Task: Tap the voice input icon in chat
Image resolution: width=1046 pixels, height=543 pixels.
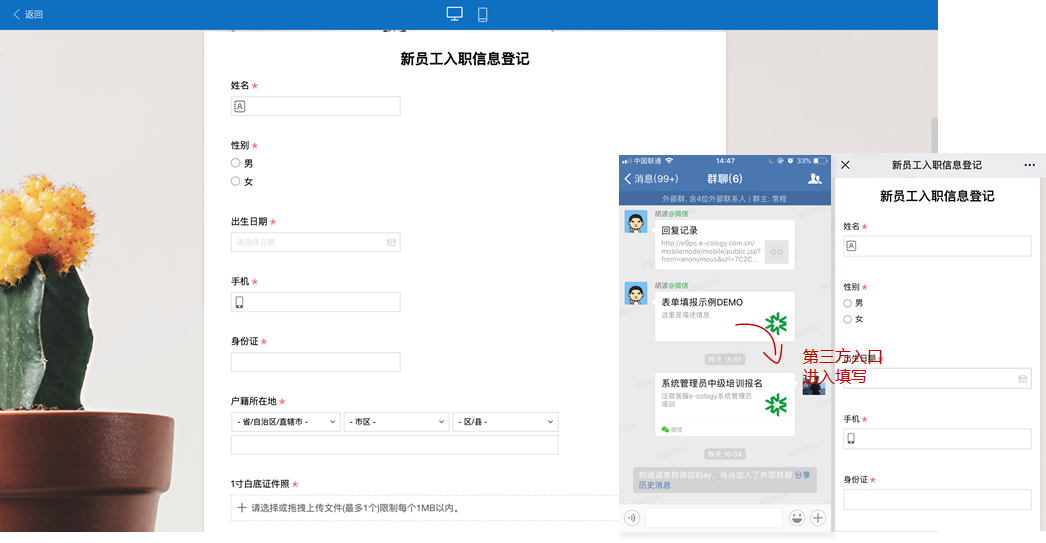Action: coord(631,517)
